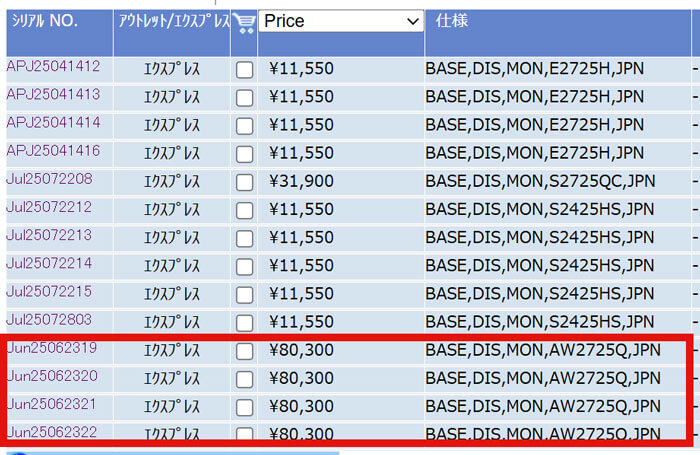The image size is (700, 455).
Task: Tick checkbox for APJ25041414
Action: click(x=245, y=126)
